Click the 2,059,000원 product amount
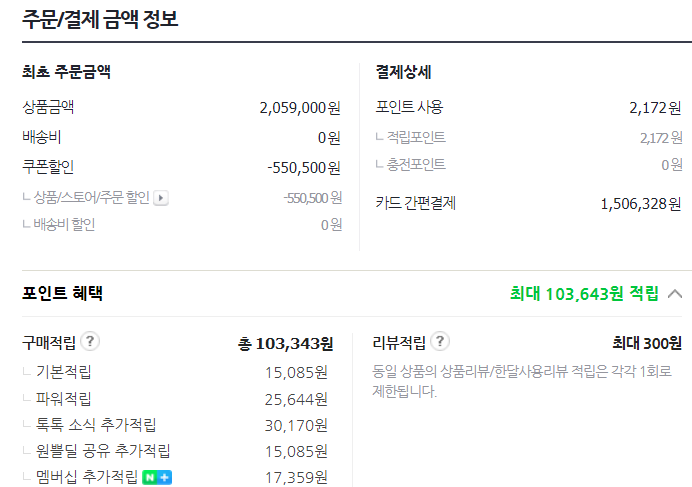692x487 pixels. [299, 108]
